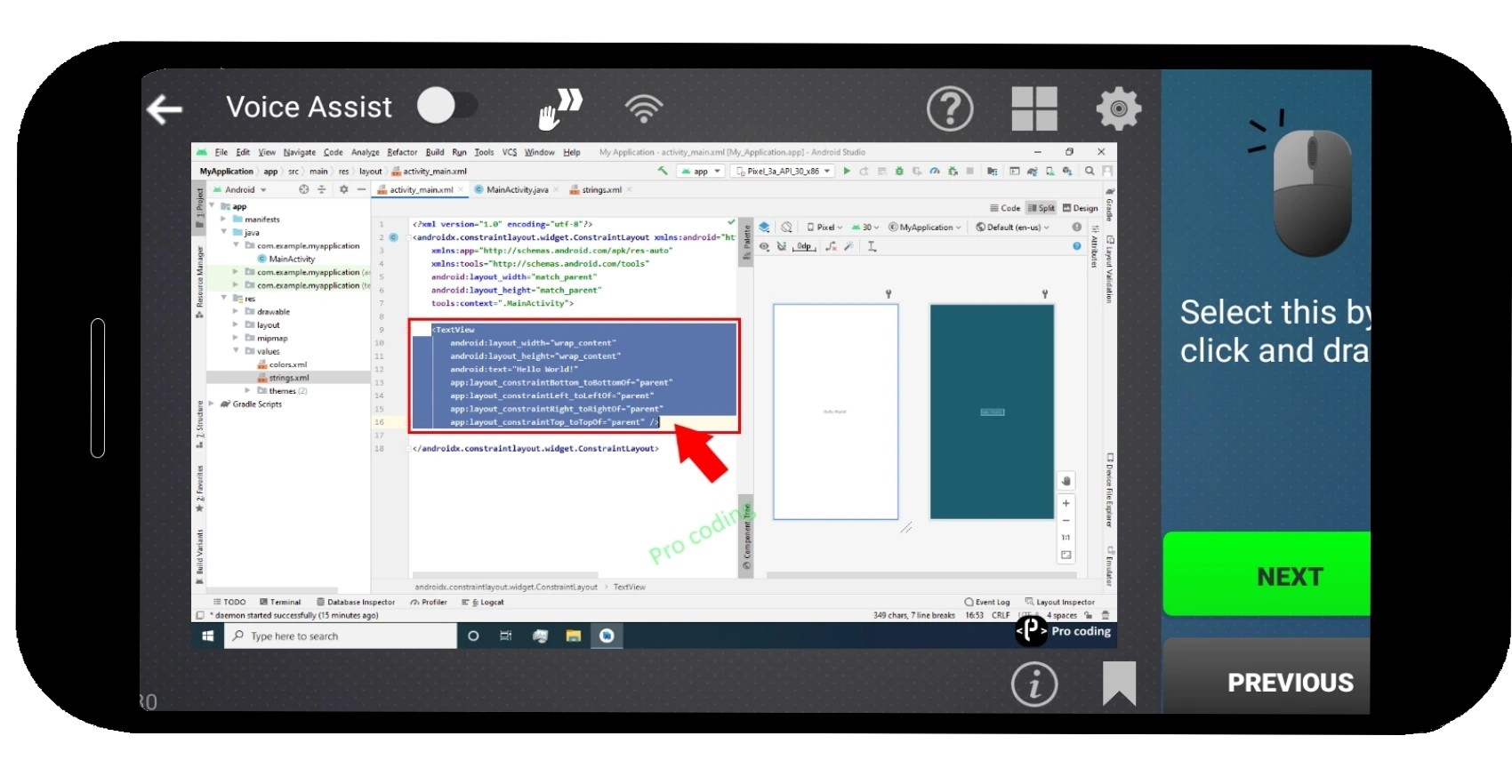Screen dimensions: 1512x784
Task: Switch editor to Design view mode
Action: pos(1081,208)
